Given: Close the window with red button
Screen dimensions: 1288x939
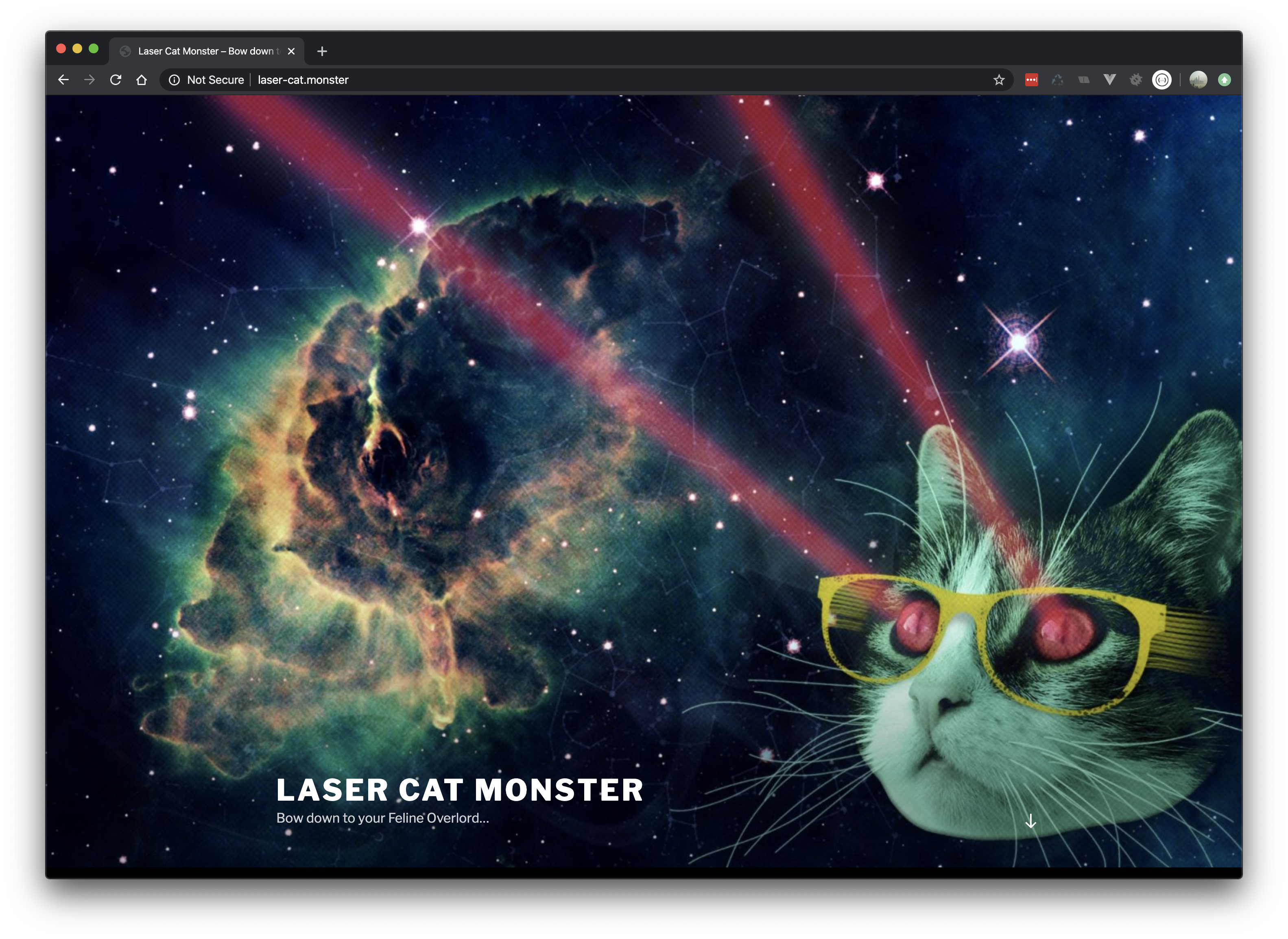Looking at the screenshot, I should (61, 49).
